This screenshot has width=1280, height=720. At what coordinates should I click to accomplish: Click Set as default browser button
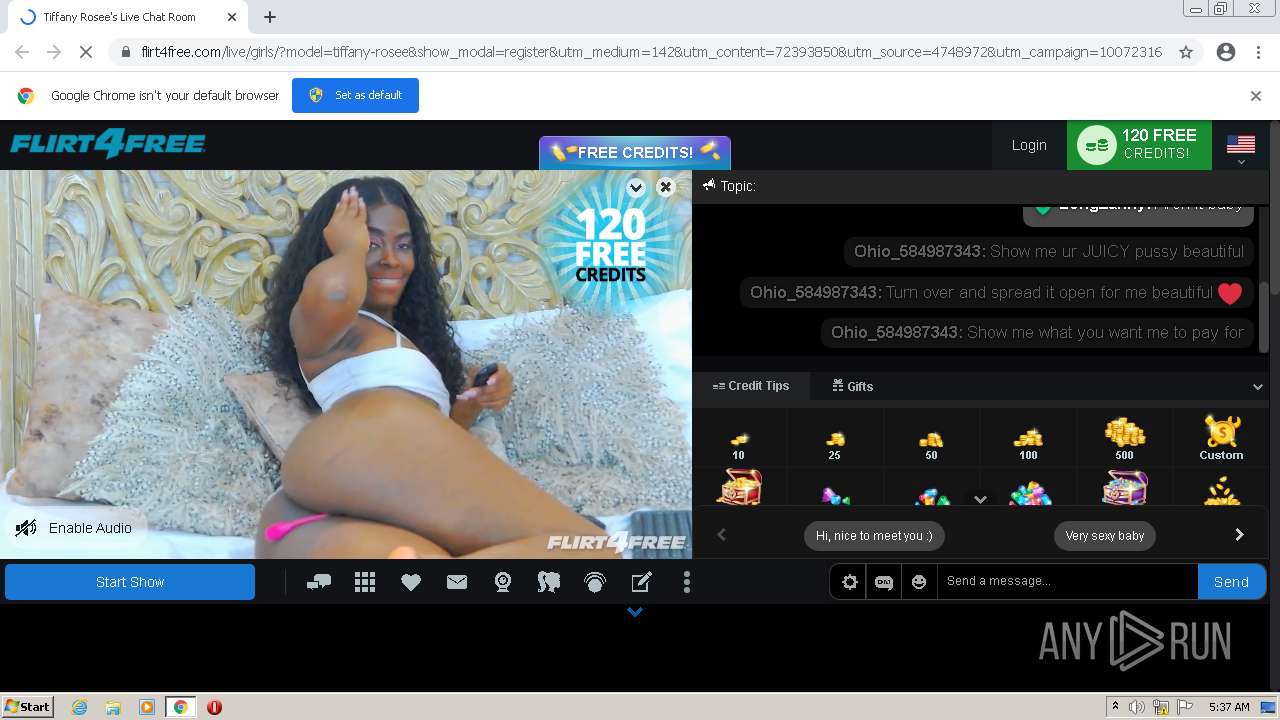pyautogui.click(x=355, y=95)
